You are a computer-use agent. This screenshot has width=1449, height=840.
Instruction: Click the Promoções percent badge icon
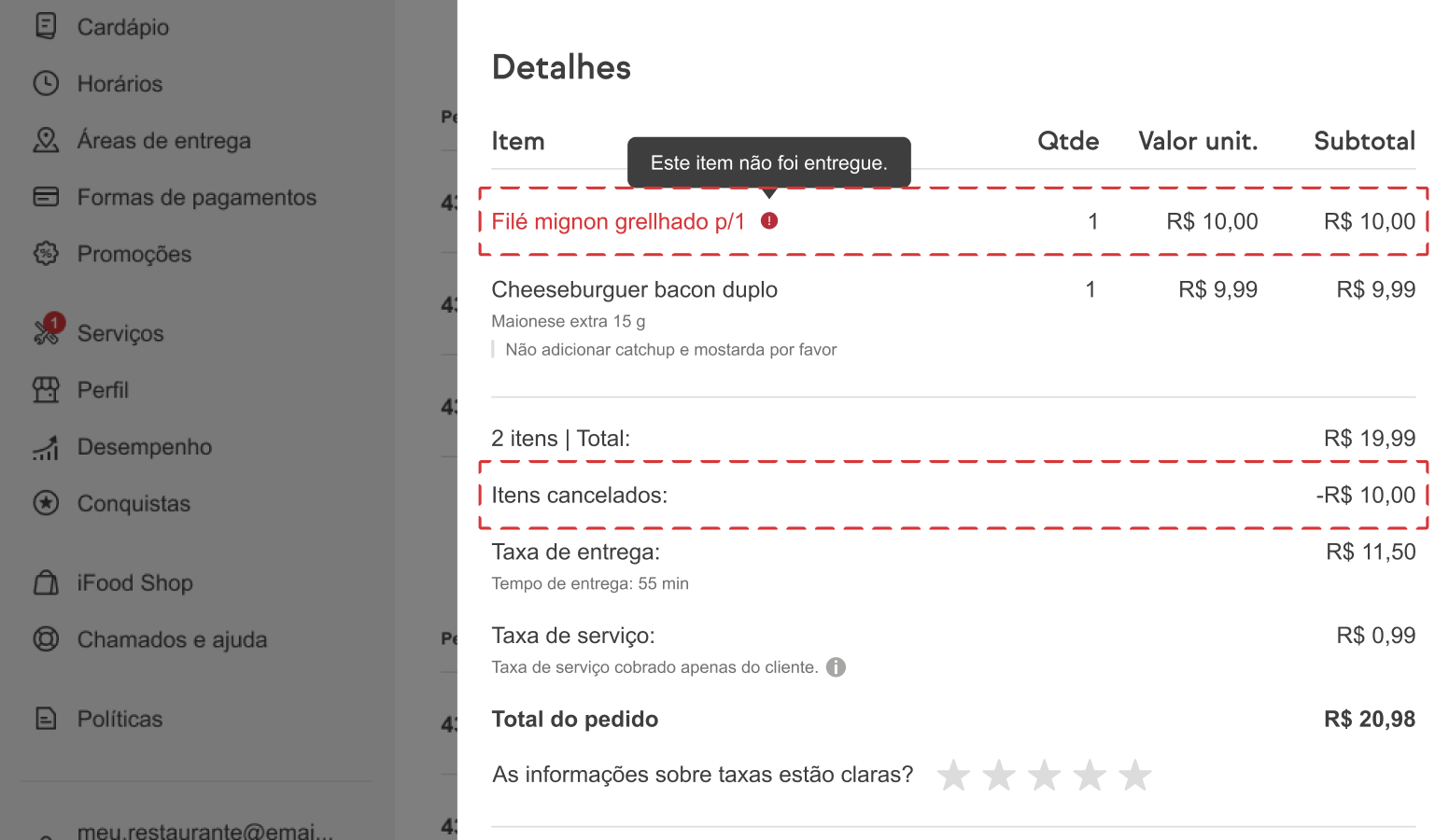(x=46, y=253)
